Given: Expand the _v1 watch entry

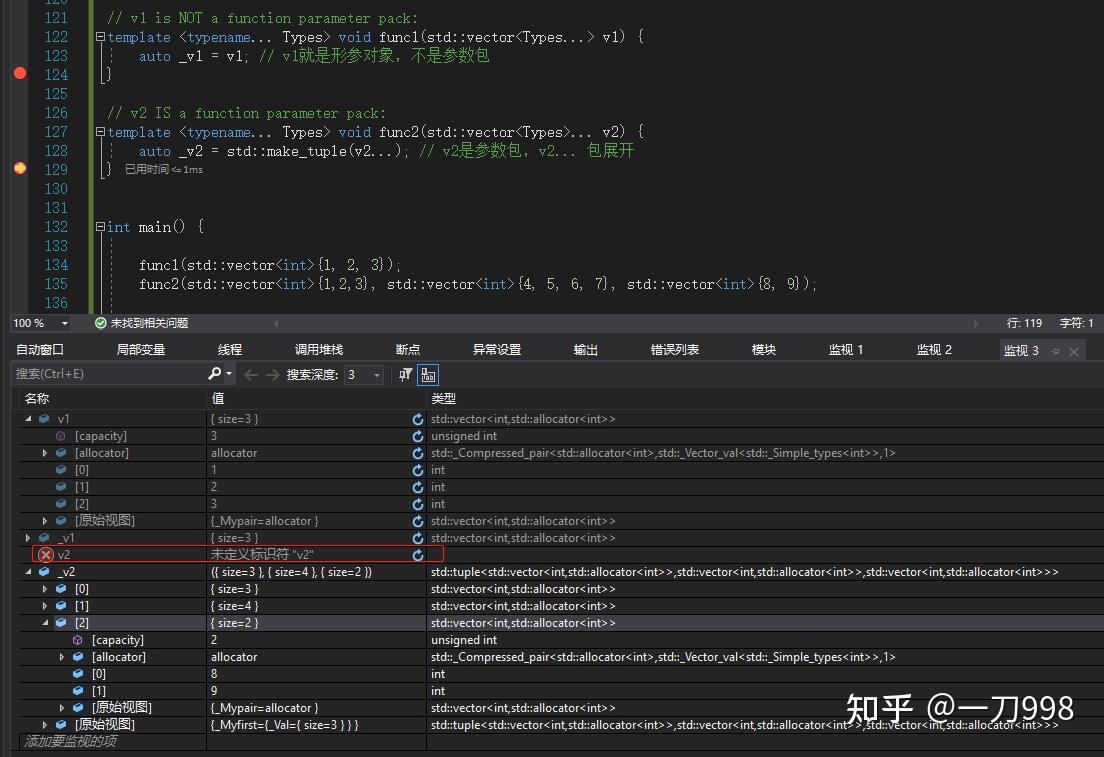Looking at the screenshot, I should (28, 537).
